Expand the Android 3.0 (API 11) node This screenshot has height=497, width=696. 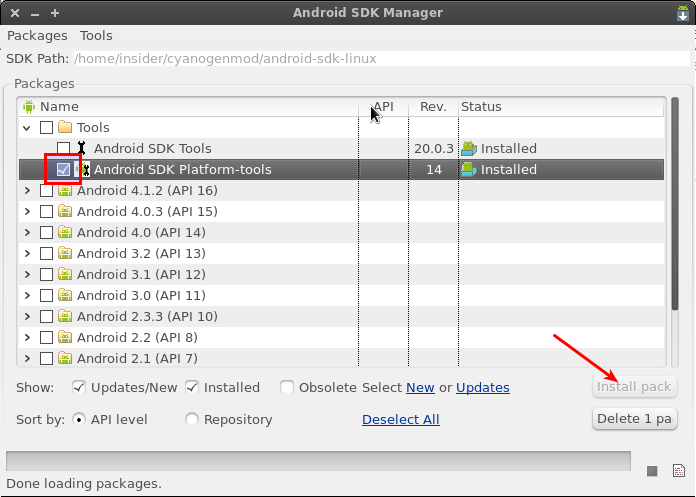[x=27, y=296]
